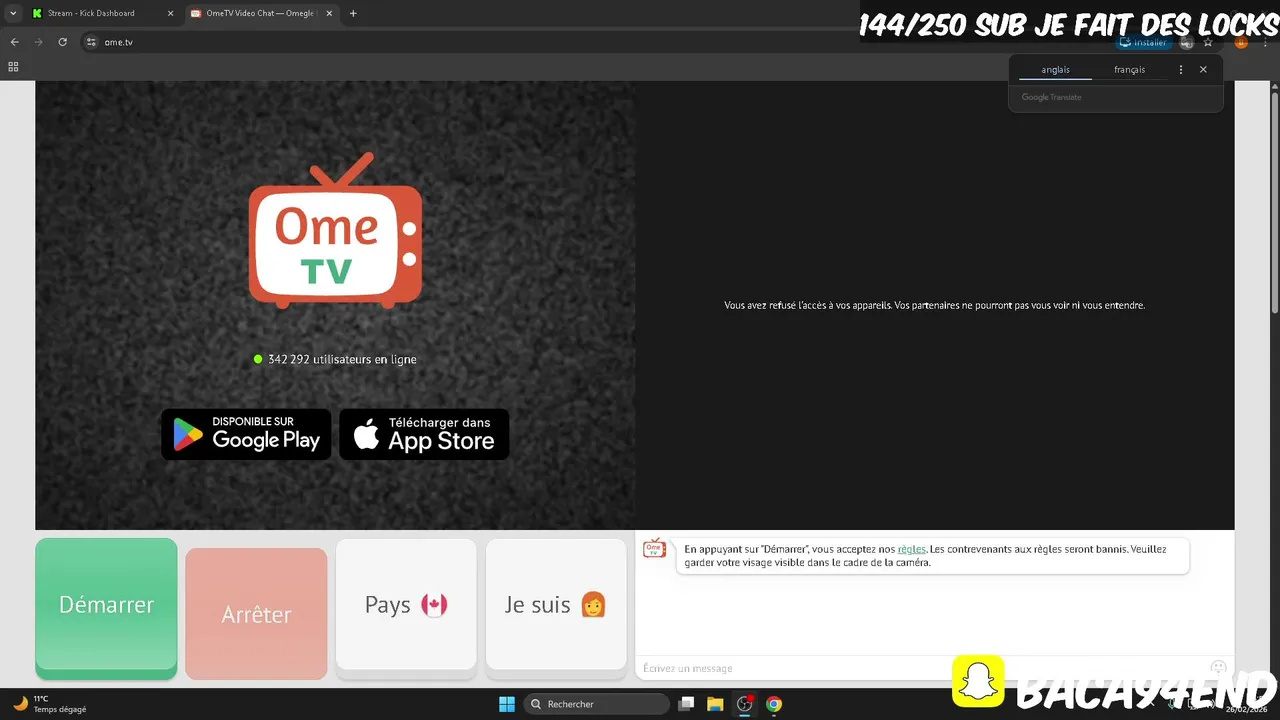The image size is (1280, 720).
Task: Open Google Translate options menu
Action: [1181, 70]
